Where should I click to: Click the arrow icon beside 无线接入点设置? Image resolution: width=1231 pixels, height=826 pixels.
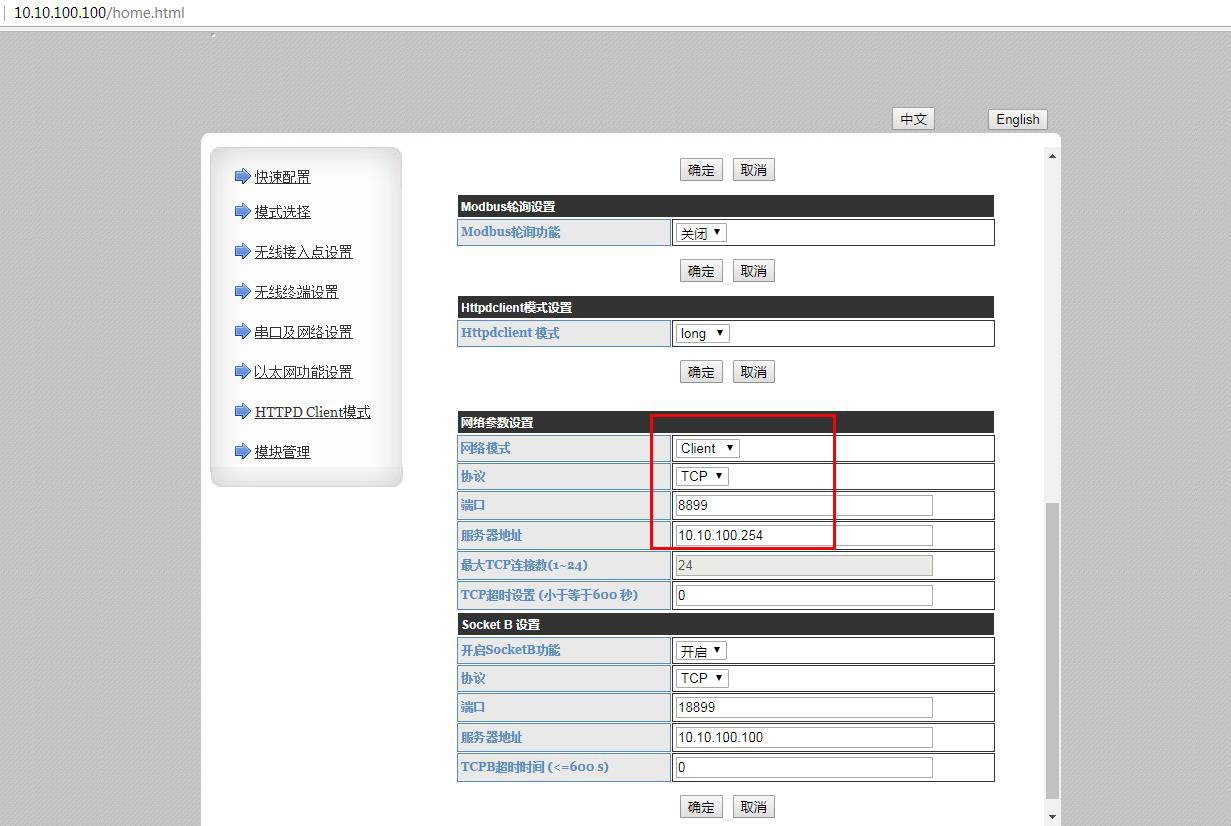point(242,252)
